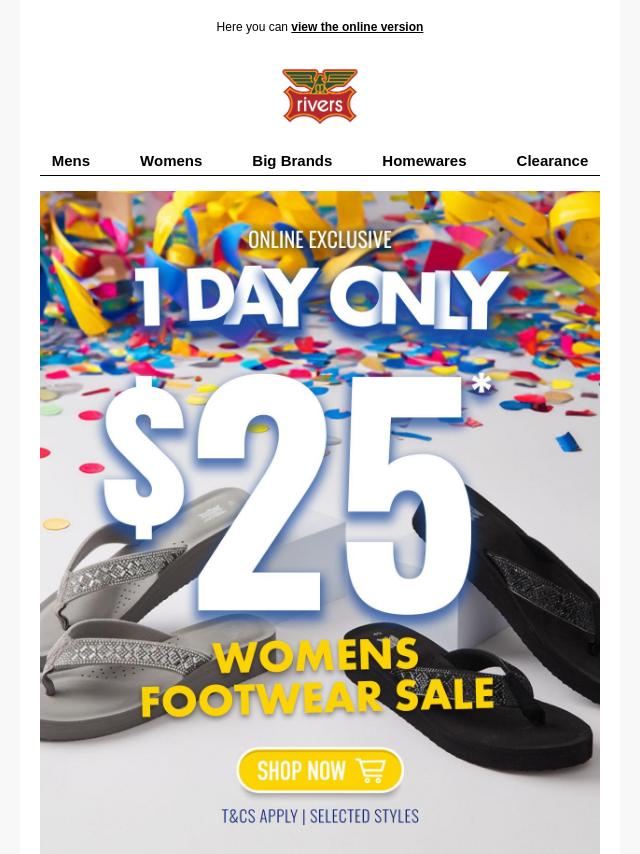
Task: Go to the Big Brands section
Action: click(292, 161)
